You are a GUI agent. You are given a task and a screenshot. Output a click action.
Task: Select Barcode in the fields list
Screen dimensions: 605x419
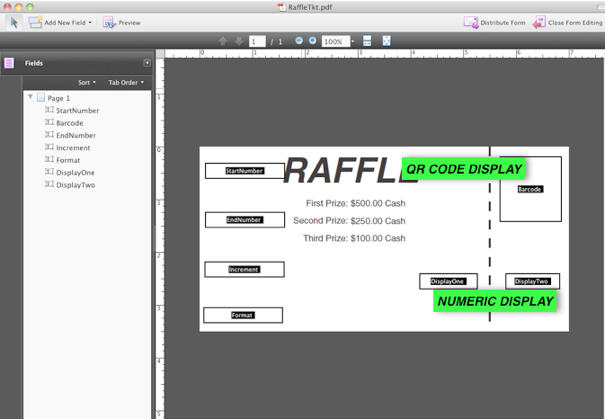[x=64, y=123]
